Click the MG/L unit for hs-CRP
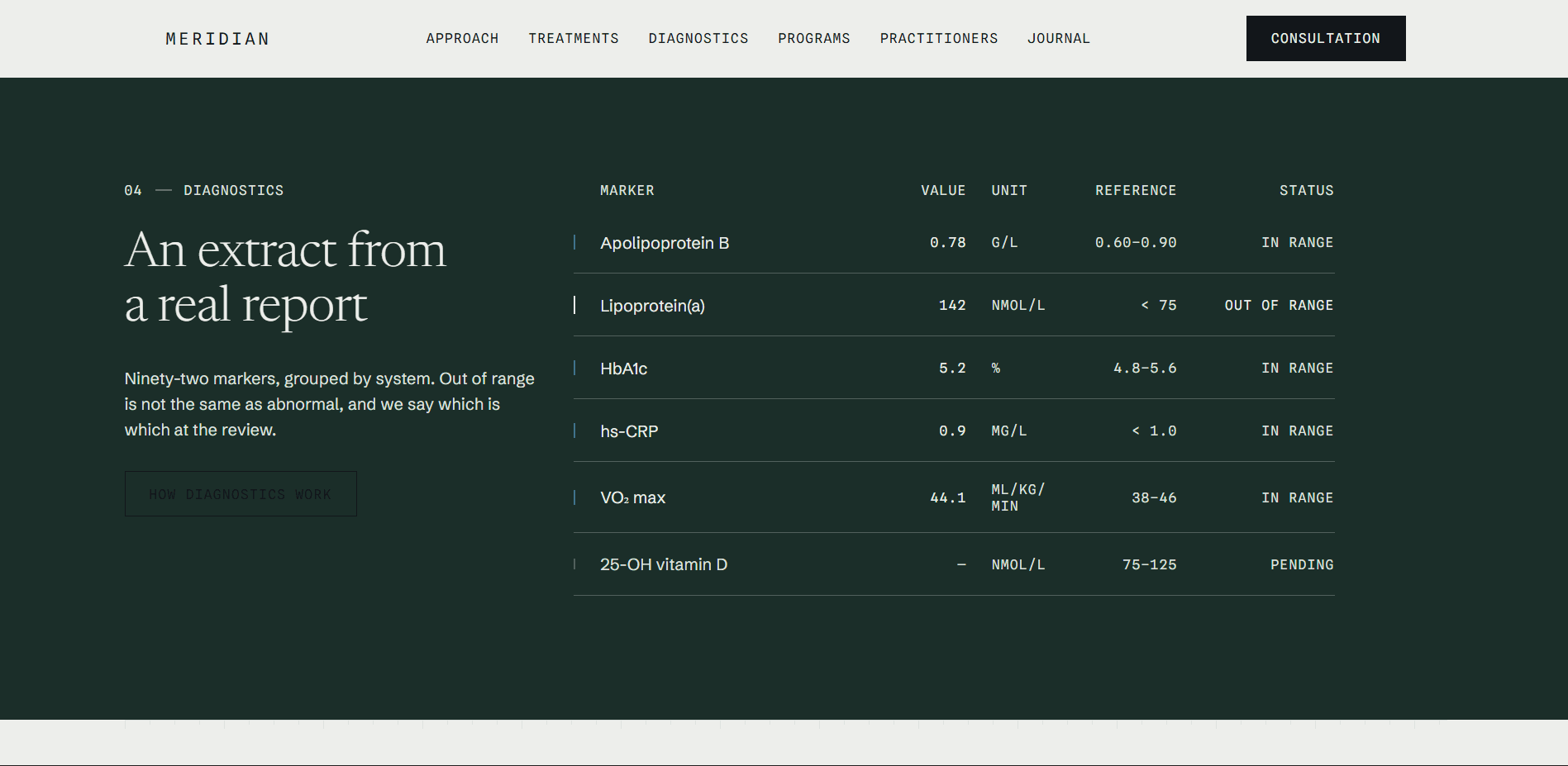 coord(1009,431)
